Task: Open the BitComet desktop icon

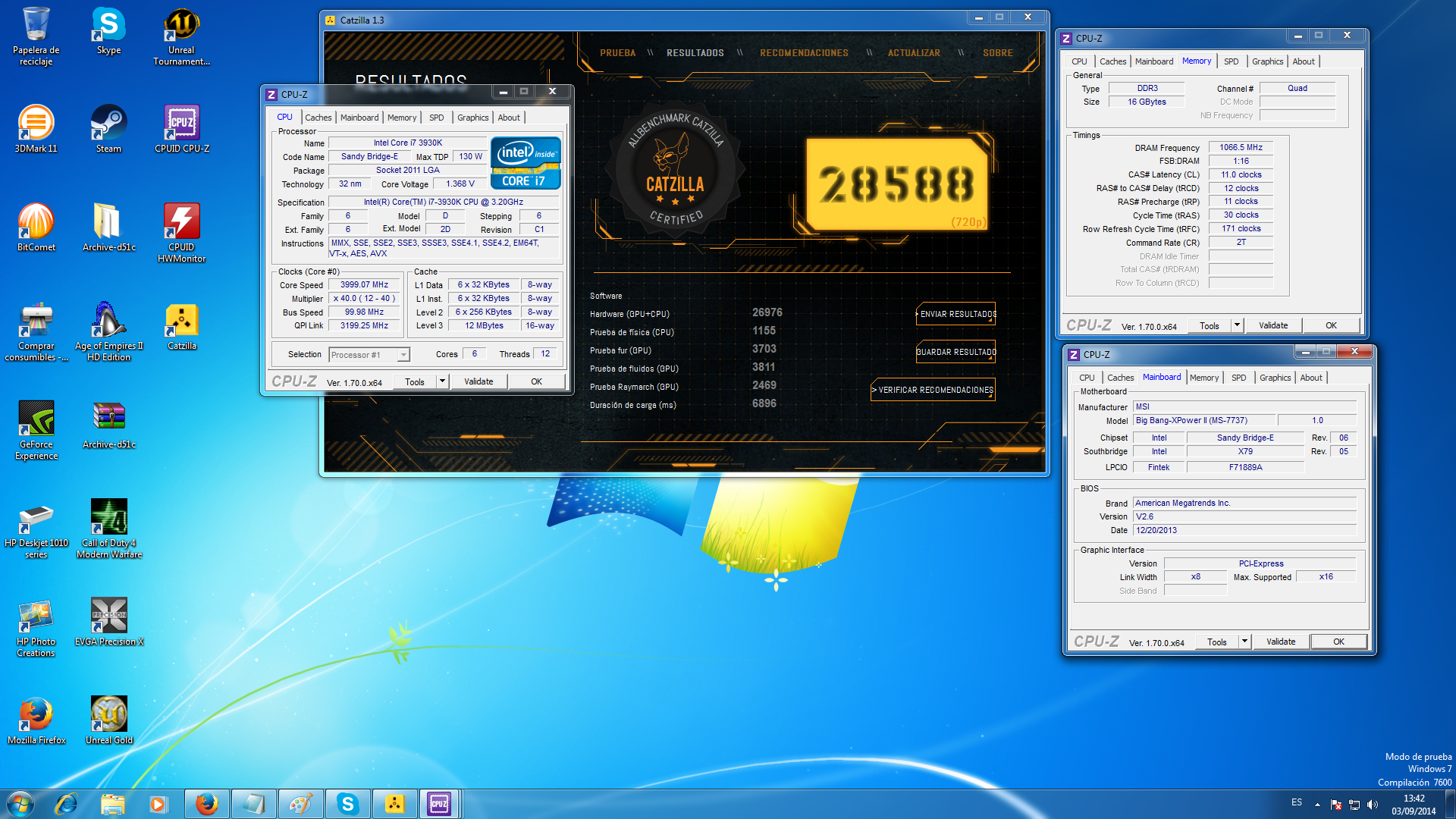Action: (36, 228)
